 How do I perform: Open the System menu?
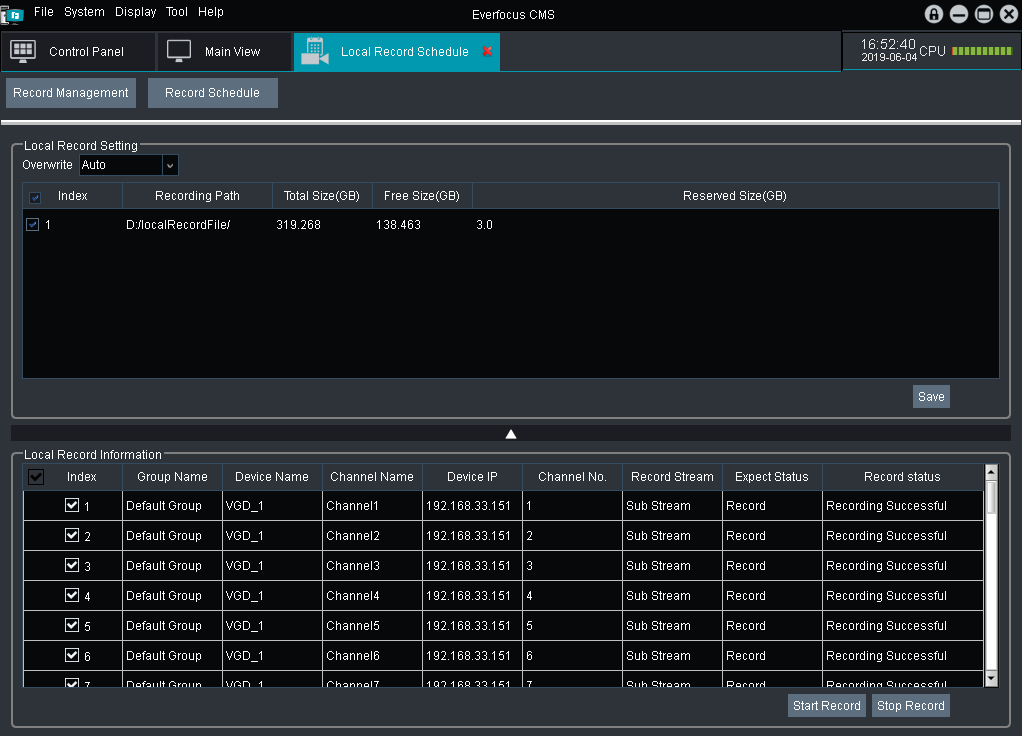(84, 12)
